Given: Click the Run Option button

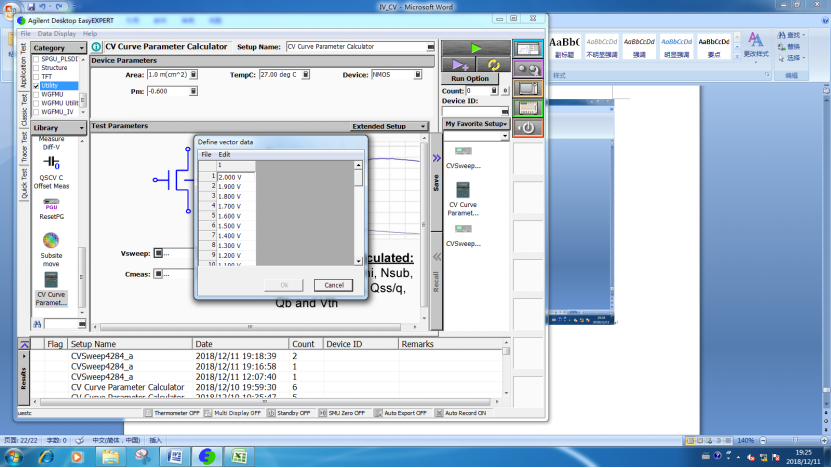Looking at the screenshot, I should pyautogui.click(x=470, y=78).
